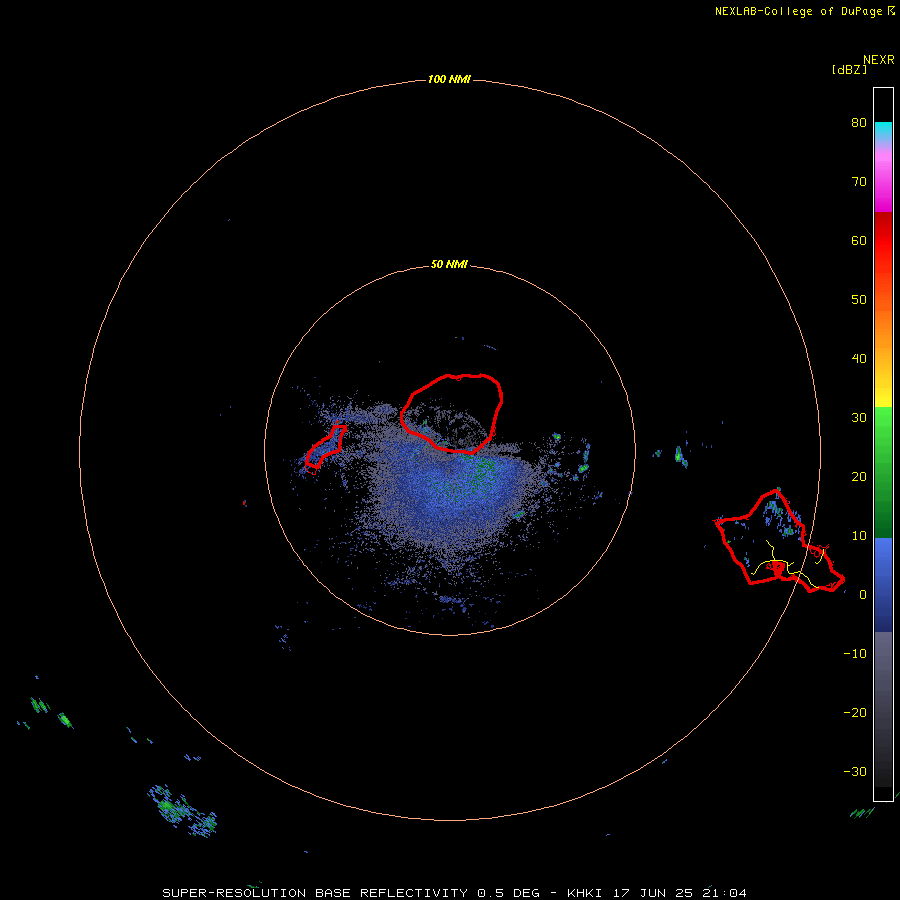Image resolution: width=900 pixels, height=900 pixels.
Task: Click the KHKI station ID in caption
Action: (588, 893)
